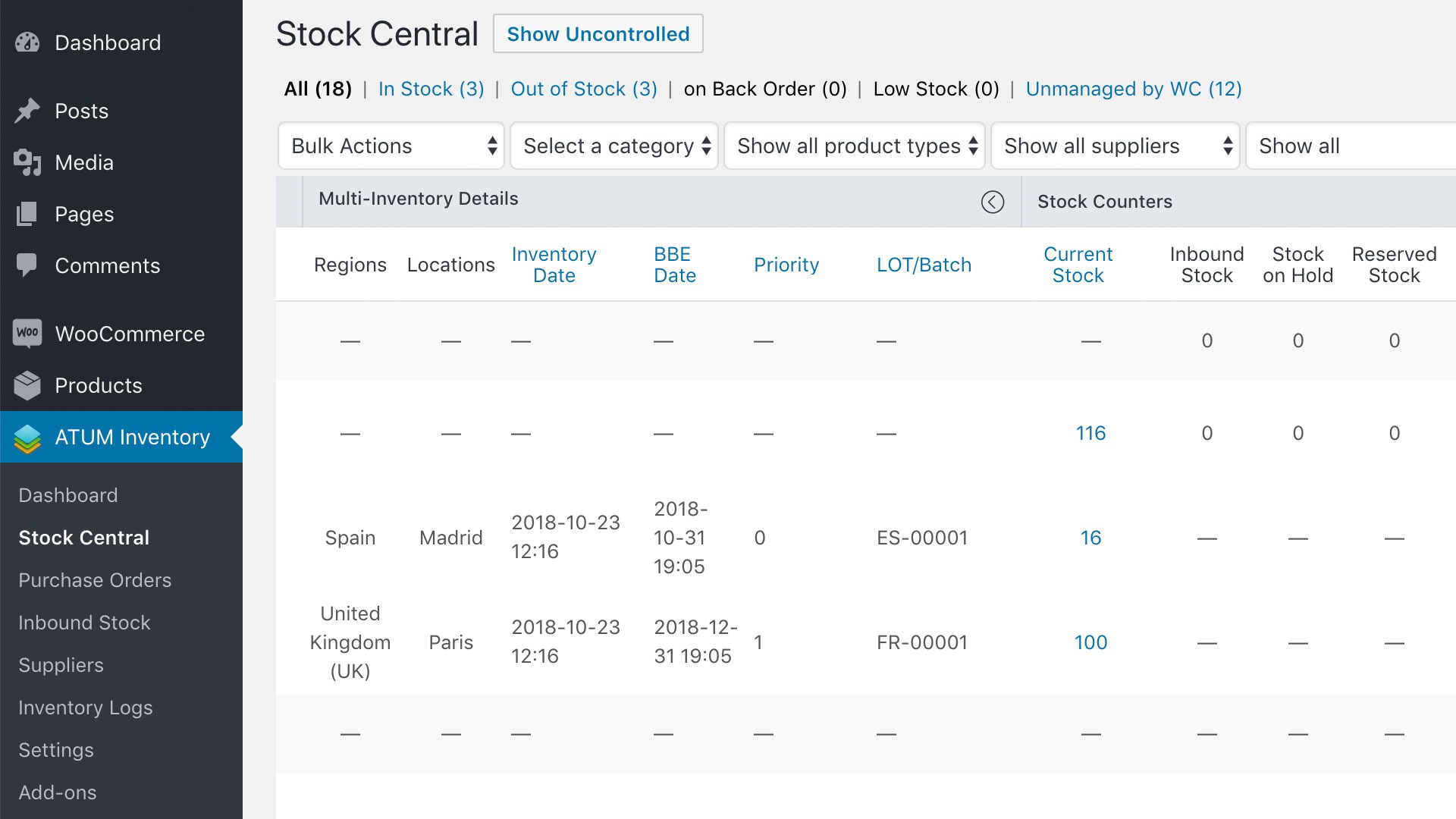Click the 116 current stock value

[1090, 433]
